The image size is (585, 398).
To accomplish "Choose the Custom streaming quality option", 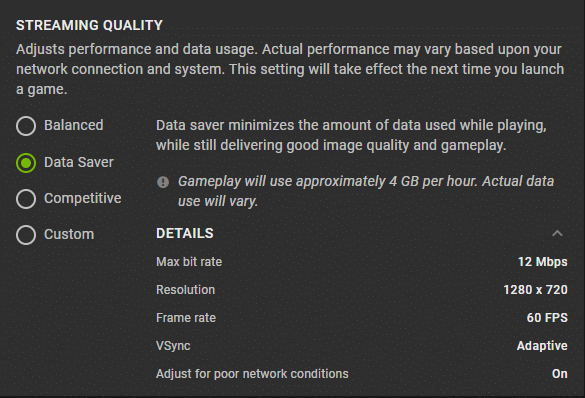I will (x=26, y=235).
